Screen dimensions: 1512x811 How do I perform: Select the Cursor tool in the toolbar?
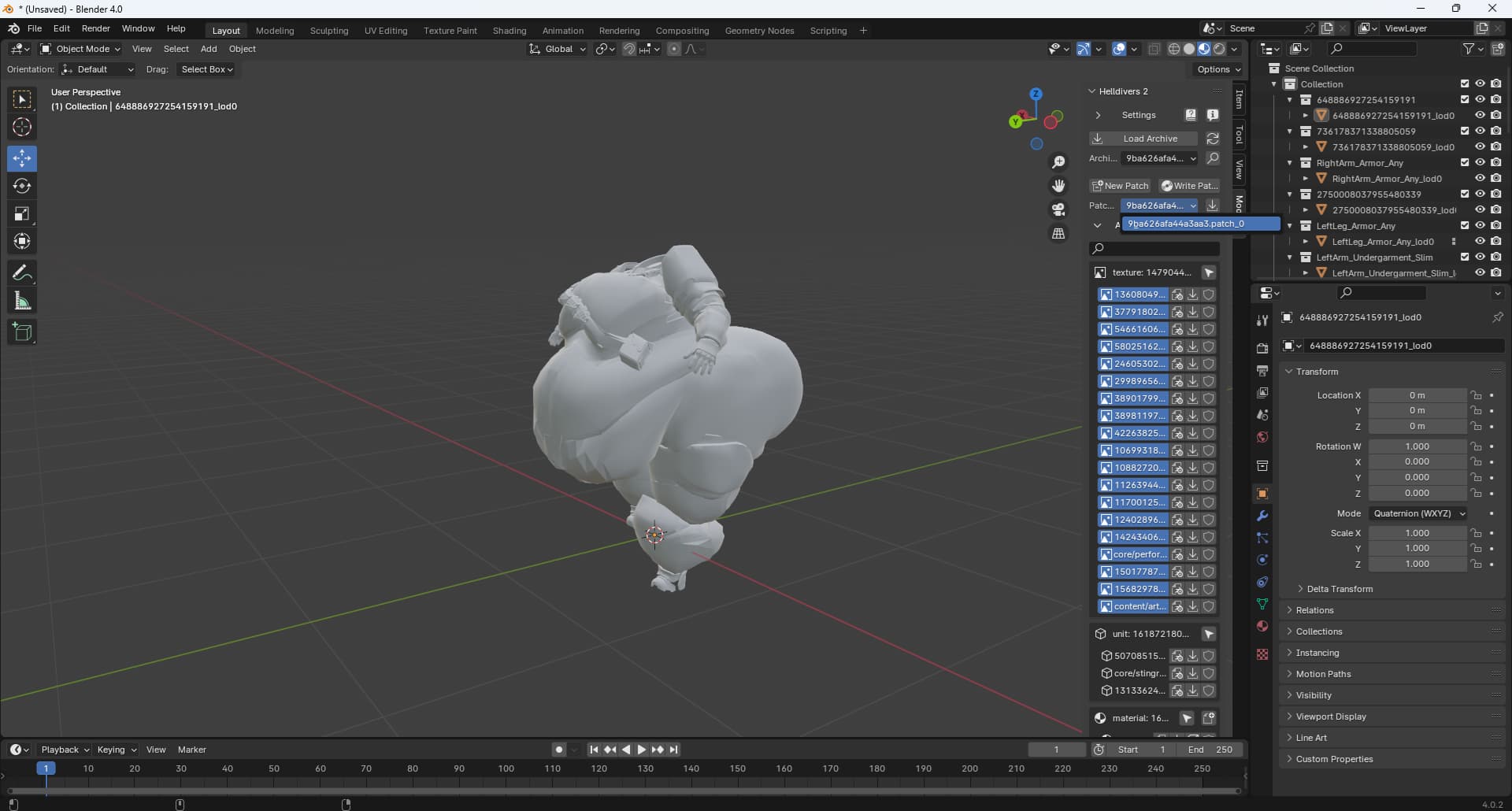(x=22, y=128)
